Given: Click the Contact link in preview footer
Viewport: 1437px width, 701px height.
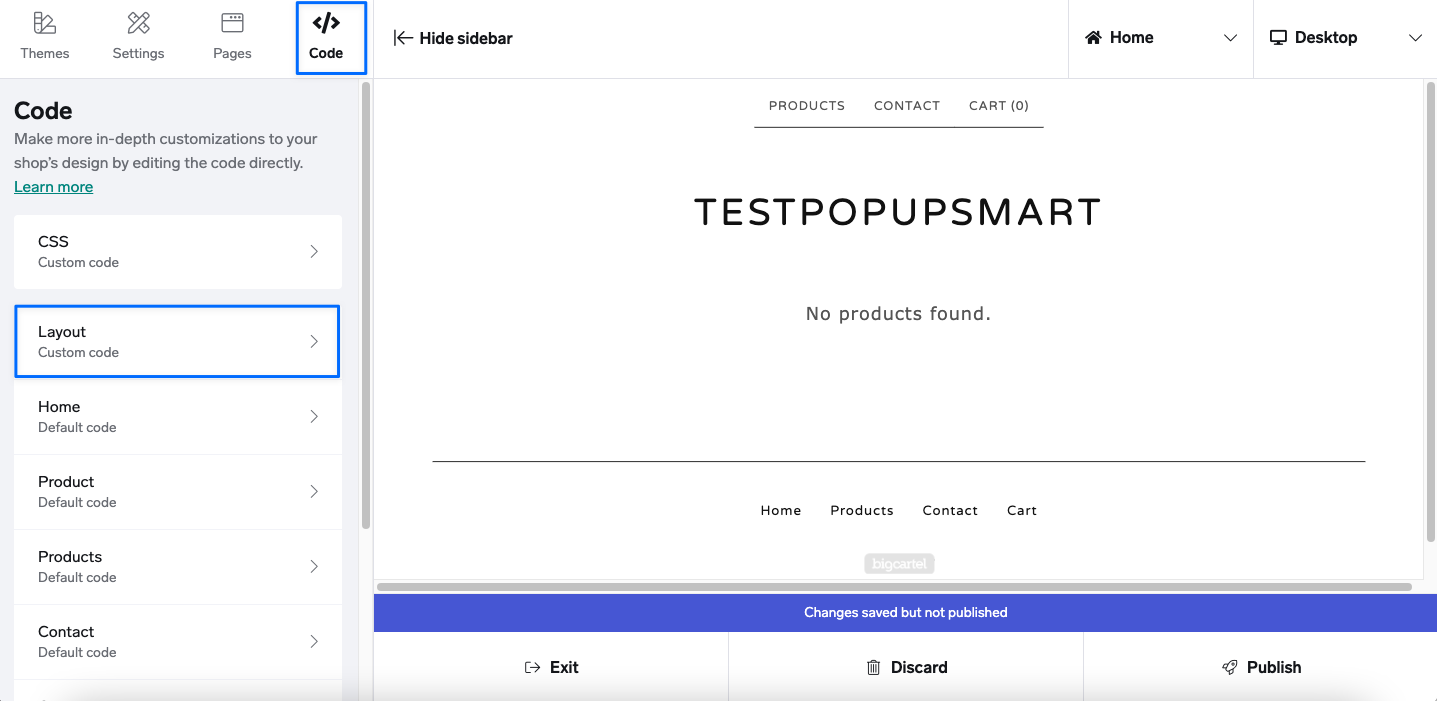Looking at the screenshot, I should click(950, 510).
